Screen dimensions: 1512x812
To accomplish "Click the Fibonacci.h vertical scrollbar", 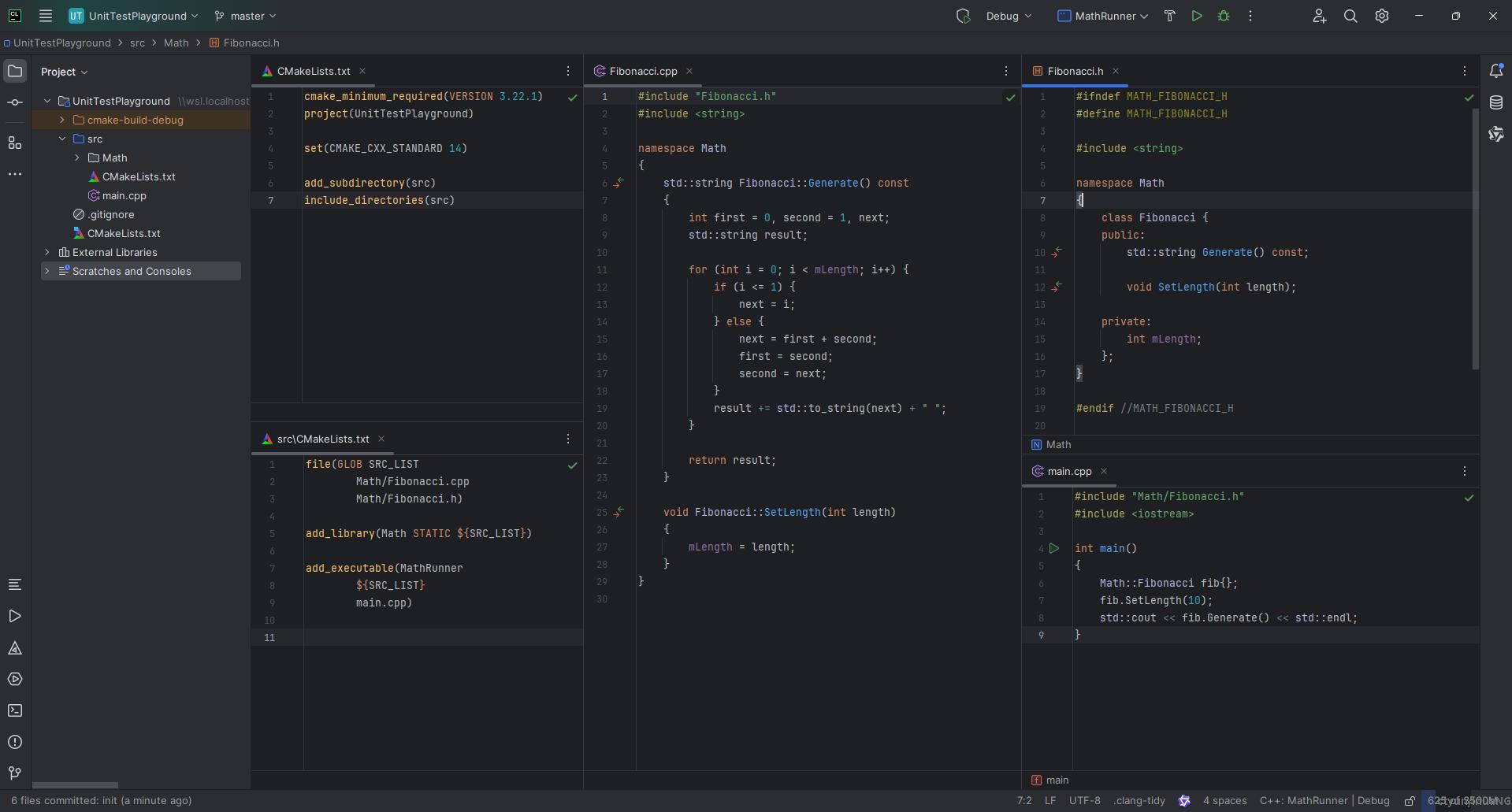I will 1476,239.
